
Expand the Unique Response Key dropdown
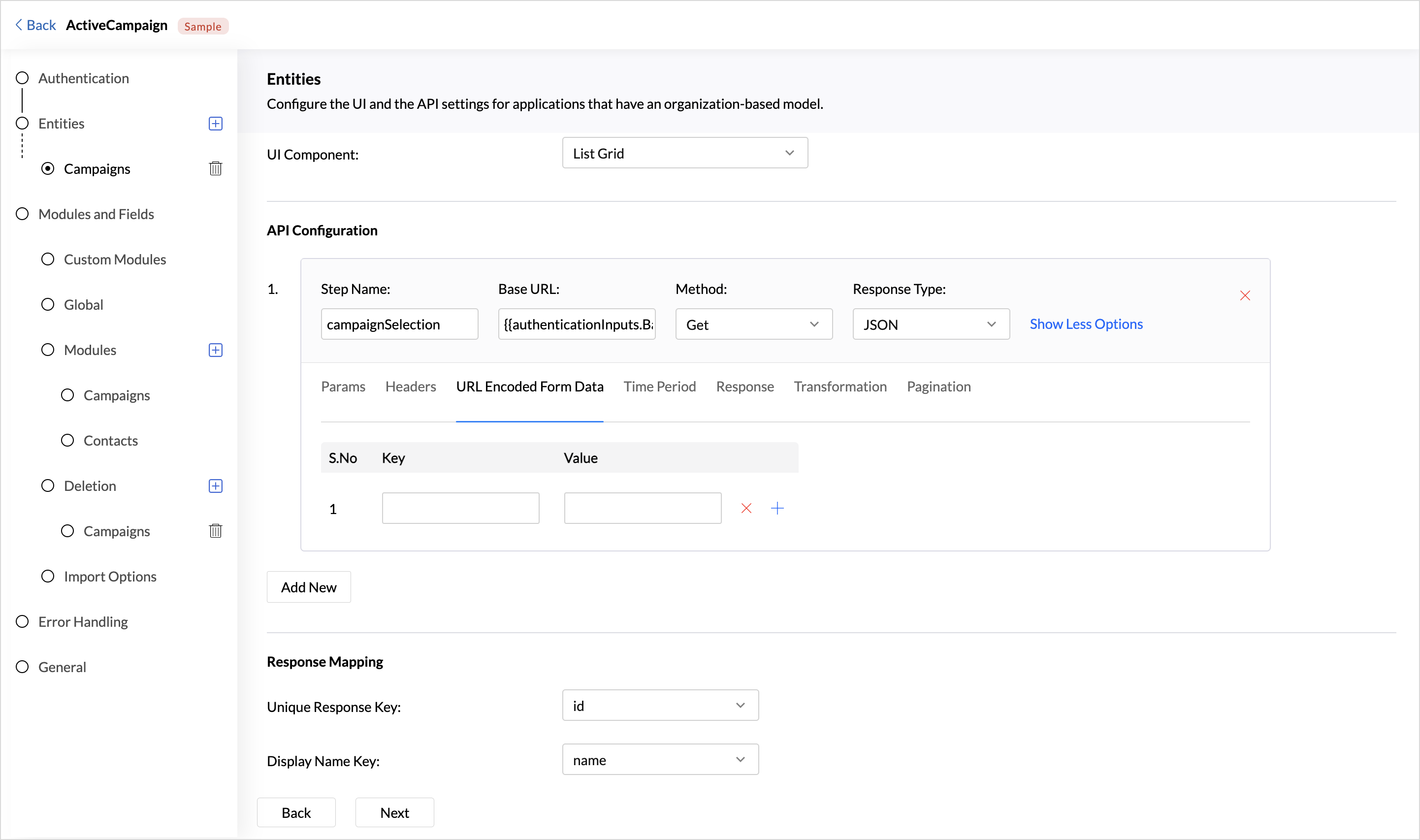click(660, 705)
